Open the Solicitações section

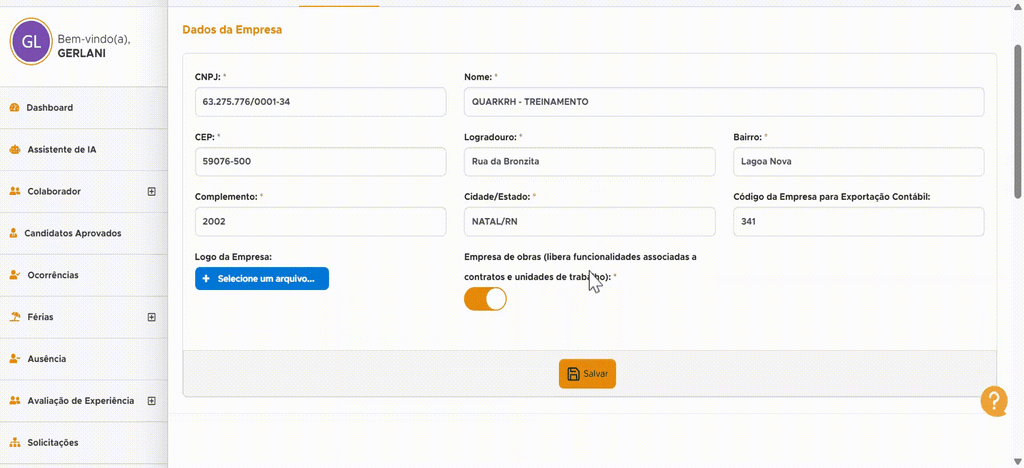pyautogui.click(x=84, y=443)
